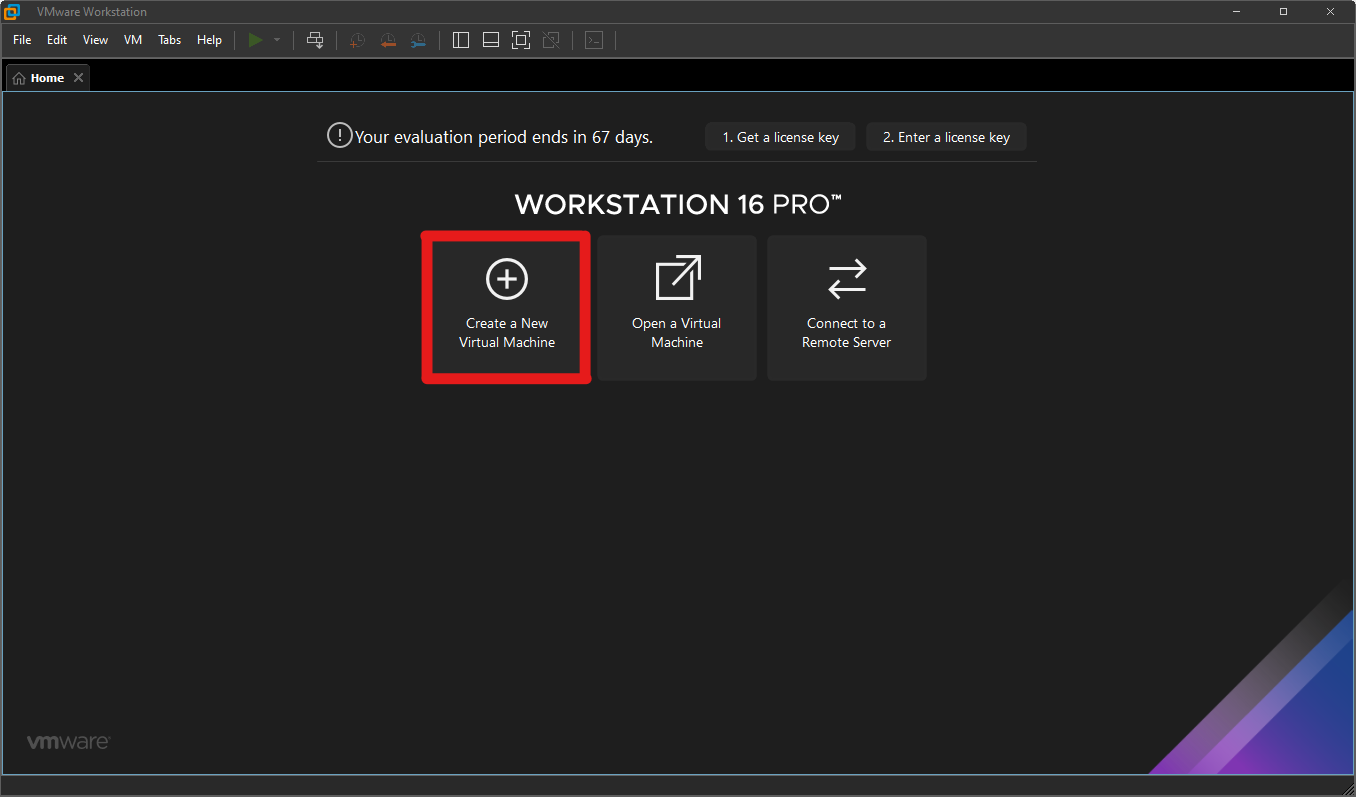Toggle the library sidebar panel icon
The height and width of the screenshot is (797, 1356).
point(461,40)
